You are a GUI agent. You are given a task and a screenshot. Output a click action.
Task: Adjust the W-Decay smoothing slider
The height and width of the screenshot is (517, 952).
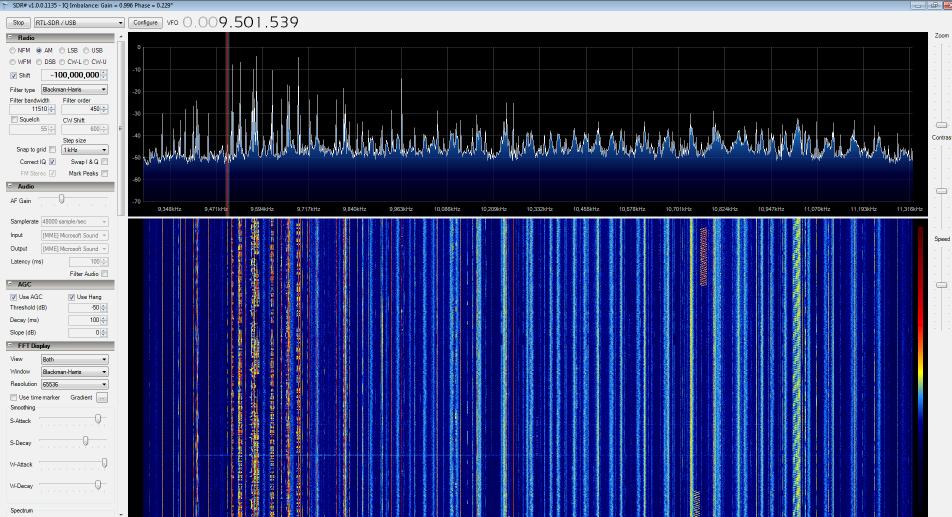click(98, 484)
